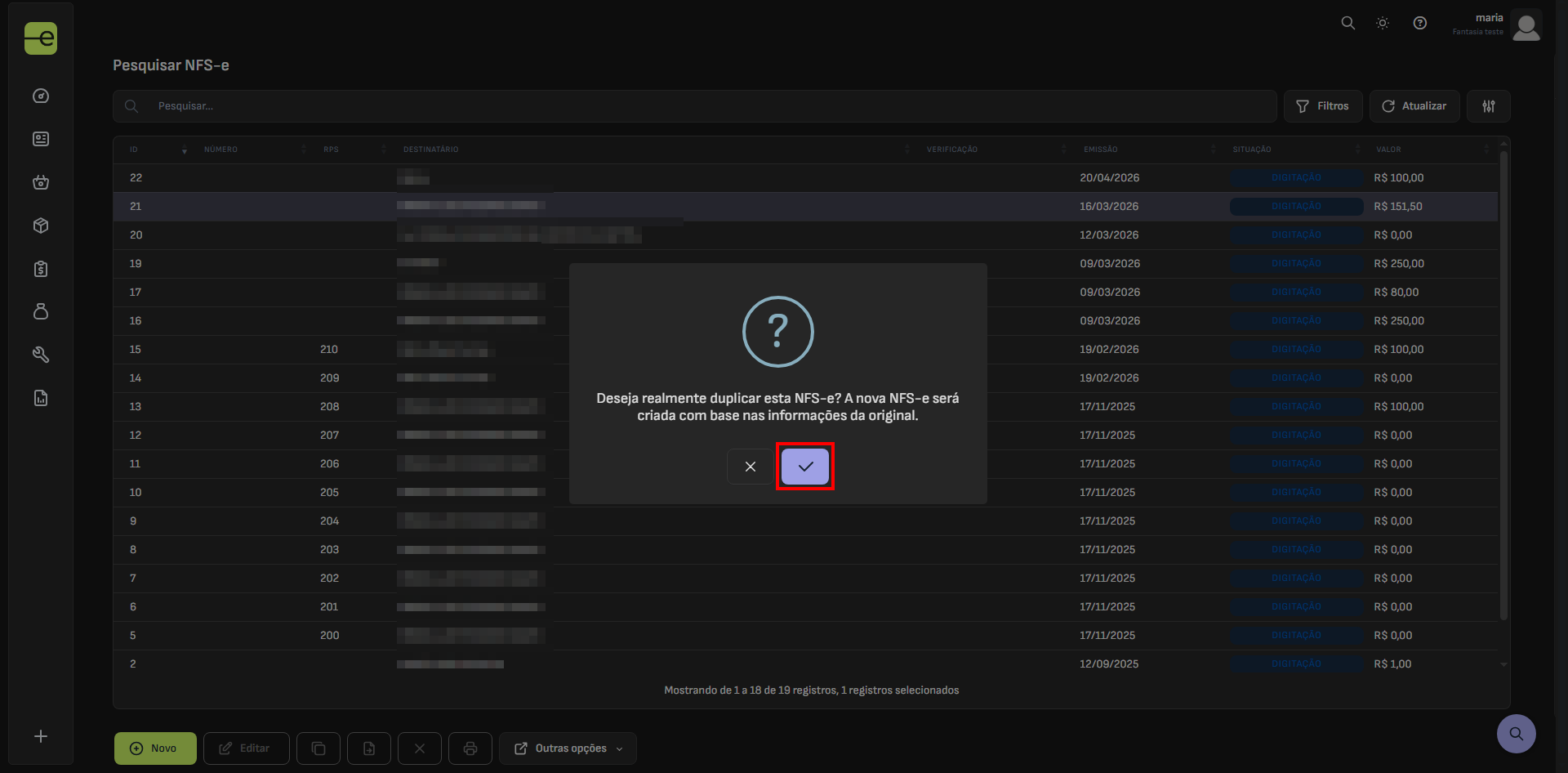
Task: Select the row with ID 21
Action: [x=805, y=207]
